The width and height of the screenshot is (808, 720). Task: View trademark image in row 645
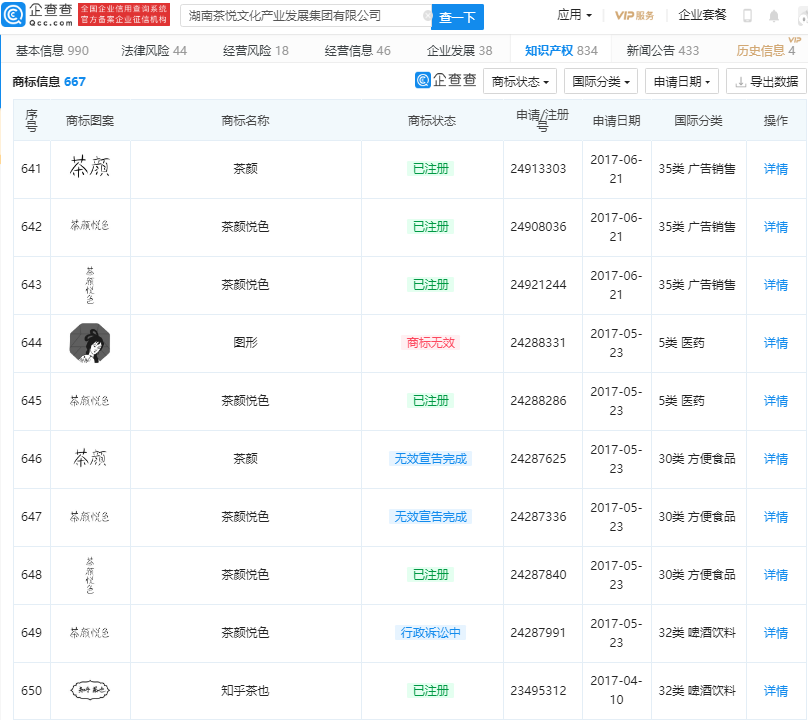click(90, 400)
